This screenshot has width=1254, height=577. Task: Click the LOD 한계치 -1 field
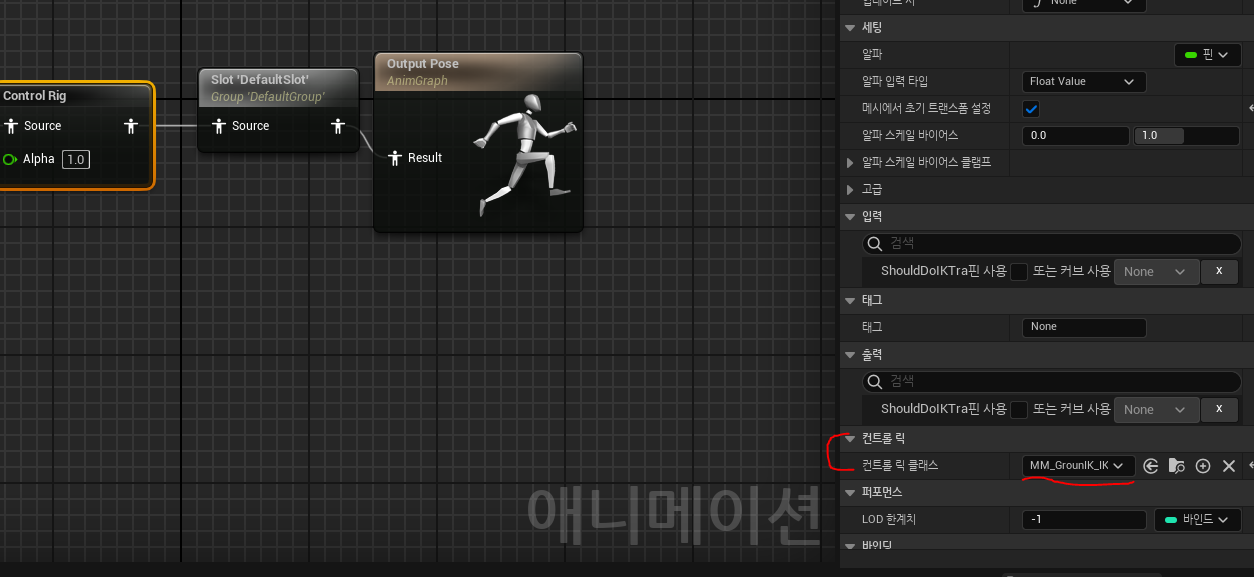[x=1084, y=520]
